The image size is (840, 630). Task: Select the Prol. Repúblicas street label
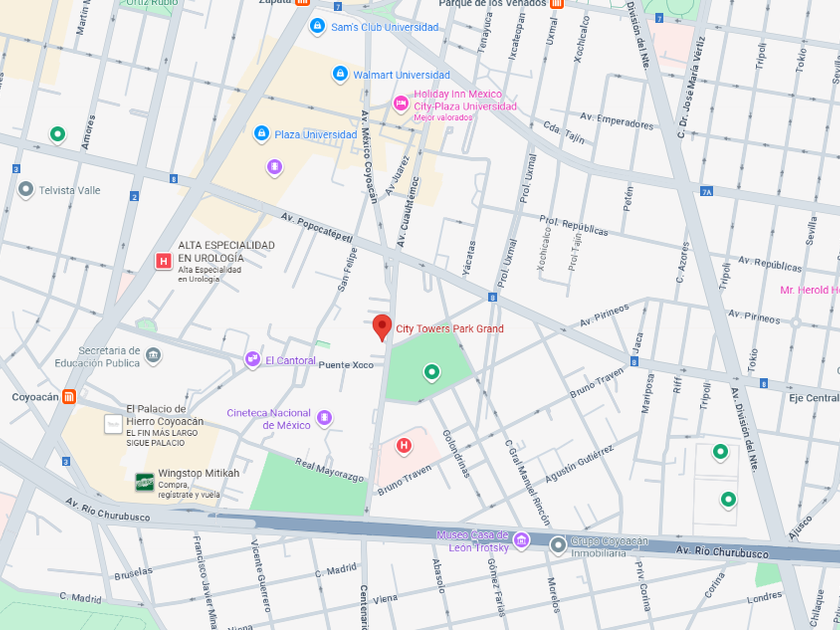(574, 226)
